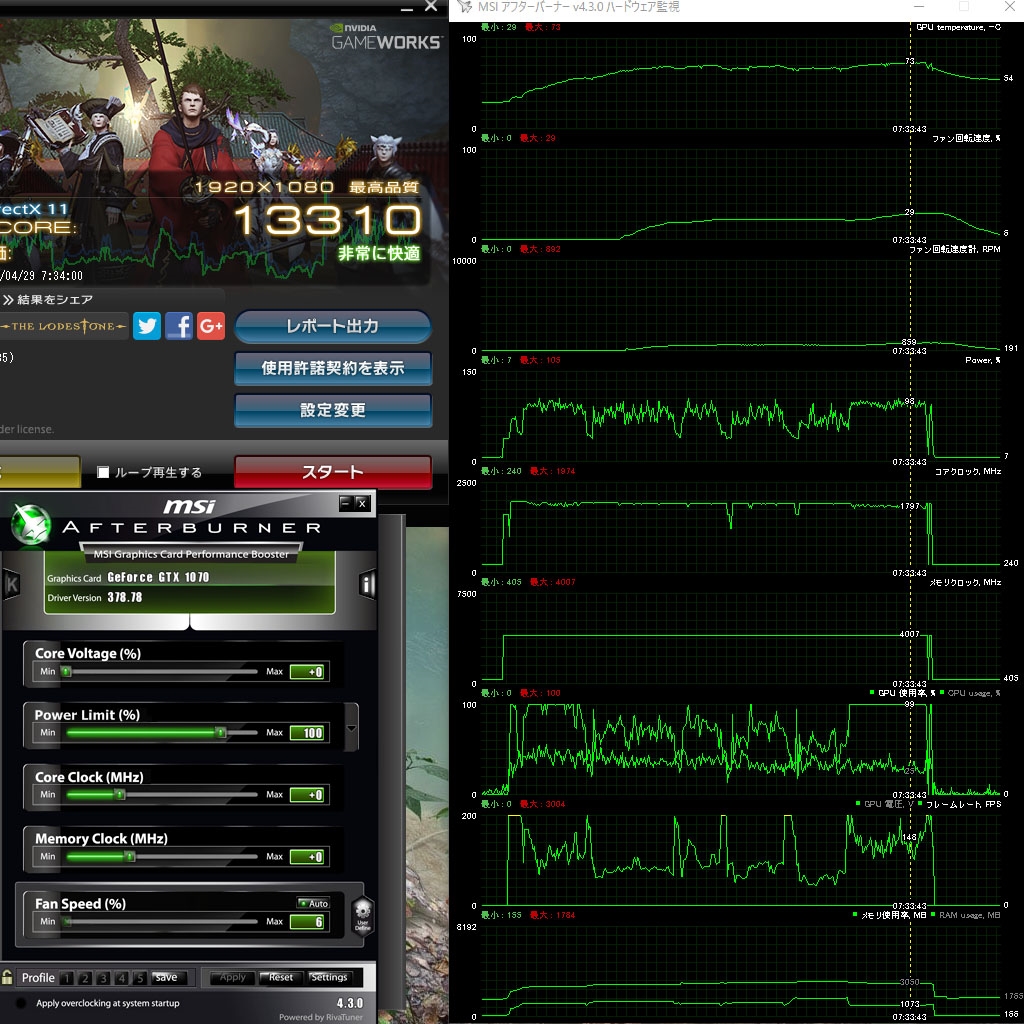
Task: Click the Core Voltage value box
Action: (x=307, y=672)
